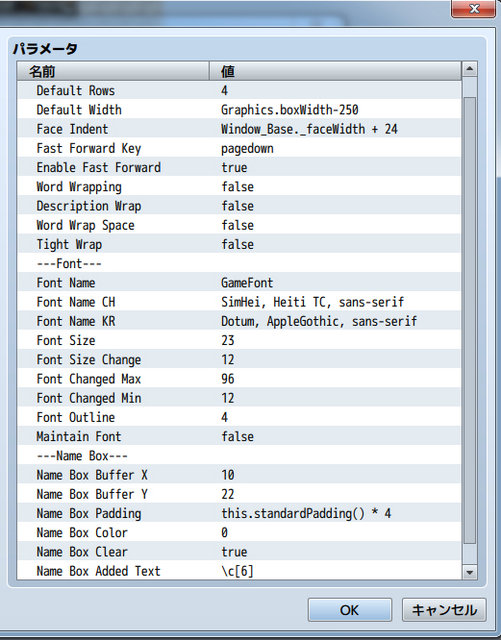Select the Font Name CH parameter
Screen dimensions: 501x640
coord(239,302)
